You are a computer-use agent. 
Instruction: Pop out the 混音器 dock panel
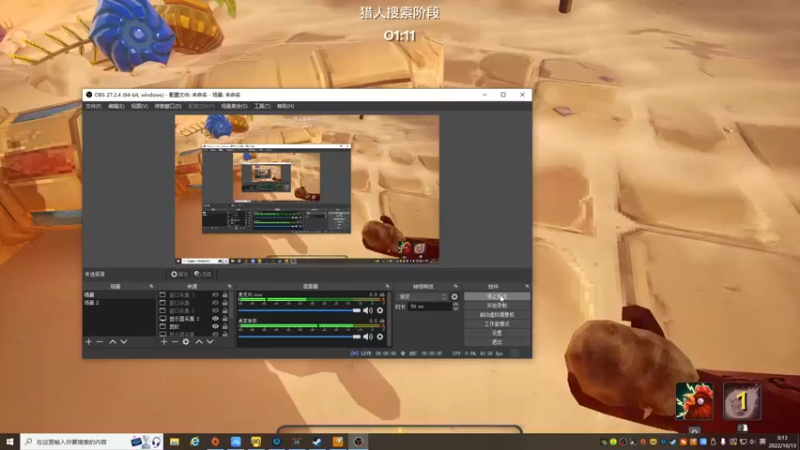tap(387, 286)
